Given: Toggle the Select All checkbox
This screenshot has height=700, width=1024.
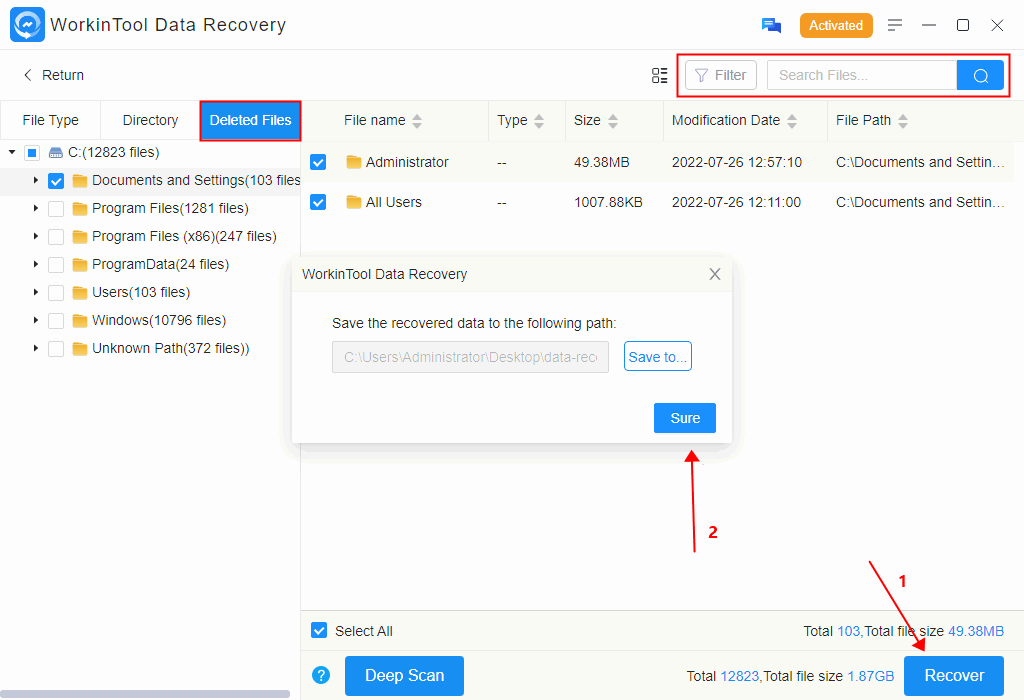Looking at the screenshot, I should tap(319, 631).
